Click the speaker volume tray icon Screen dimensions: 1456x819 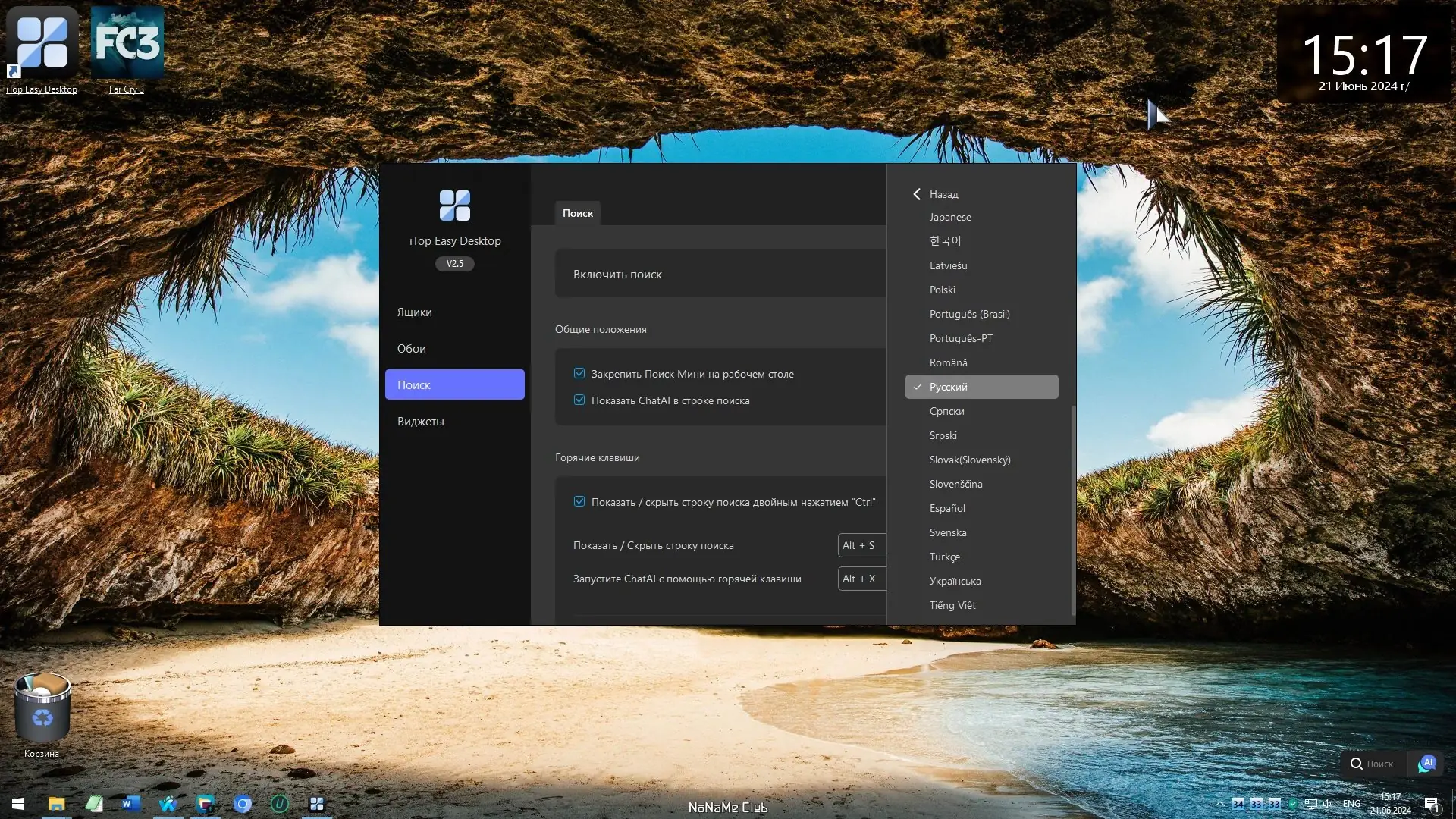(x=1328, y=804)
